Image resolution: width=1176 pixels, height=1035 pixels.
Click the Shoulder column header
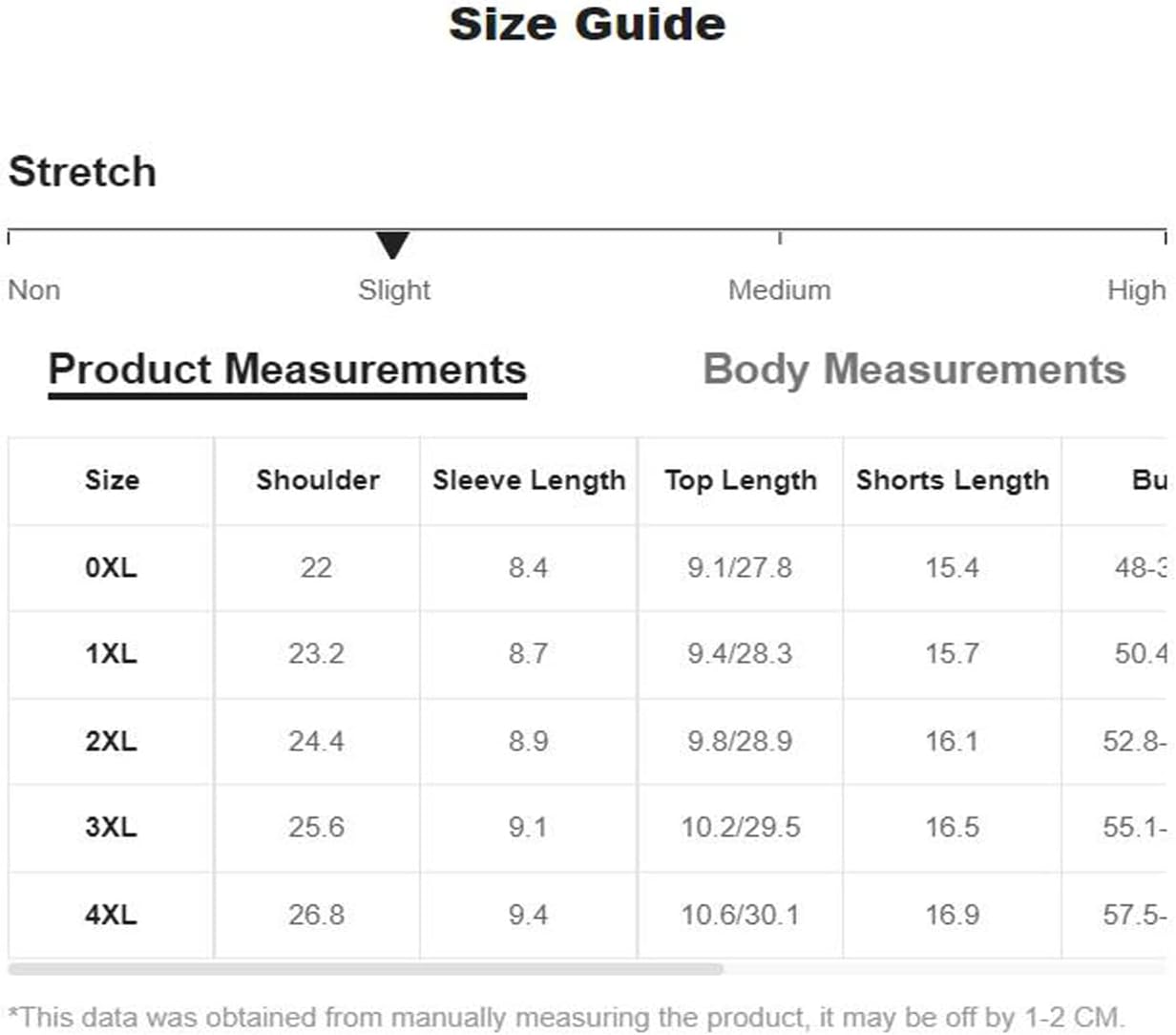[x=318, y=480]
